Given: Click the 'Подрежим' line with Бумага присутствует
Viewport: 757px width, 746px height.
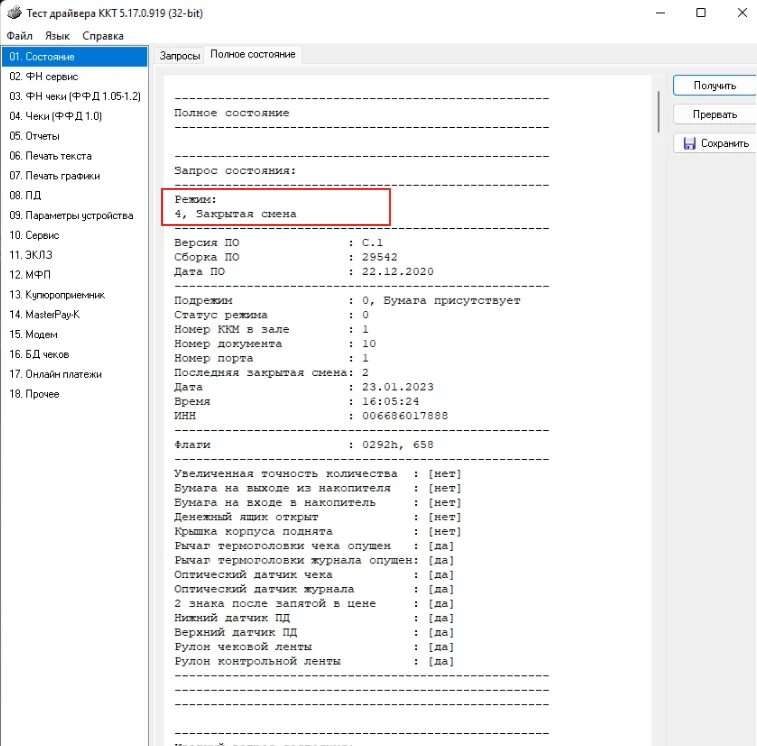Looking at the screenshot, I should (347, 300).
